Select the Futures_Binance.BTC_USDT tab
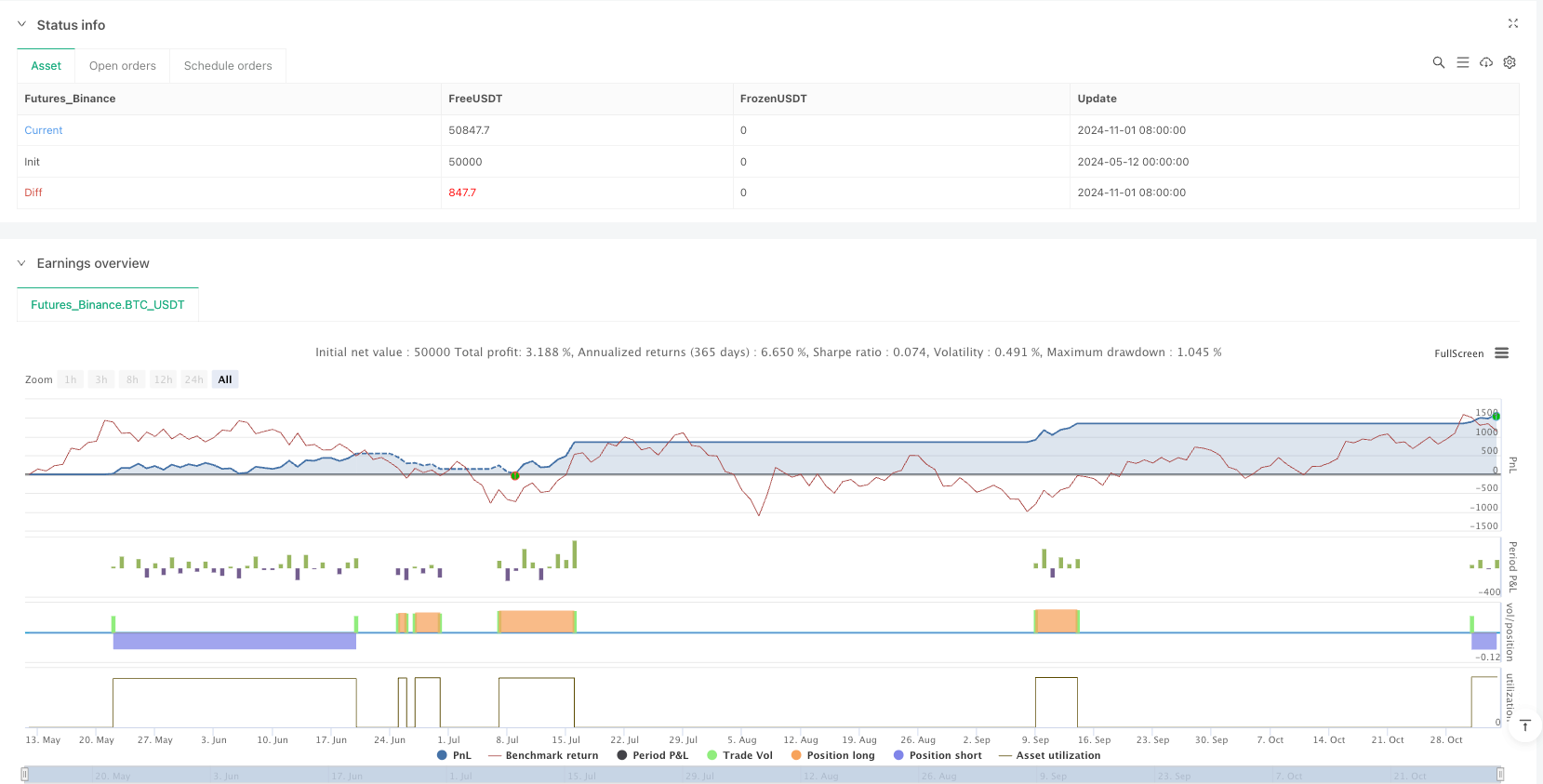This screenshot has height=784, width=1543. click(108, 305)
